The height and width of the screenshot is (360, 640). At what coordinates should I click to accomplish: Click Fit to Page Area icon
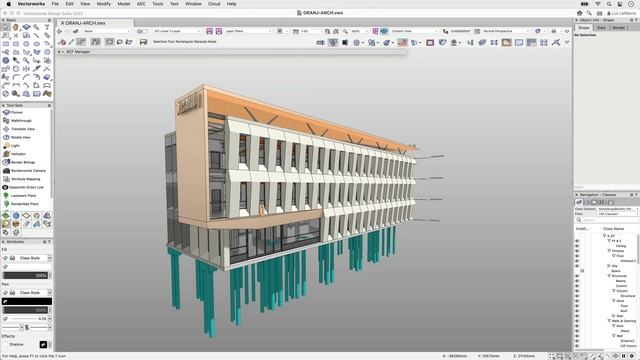click(327, 31)
